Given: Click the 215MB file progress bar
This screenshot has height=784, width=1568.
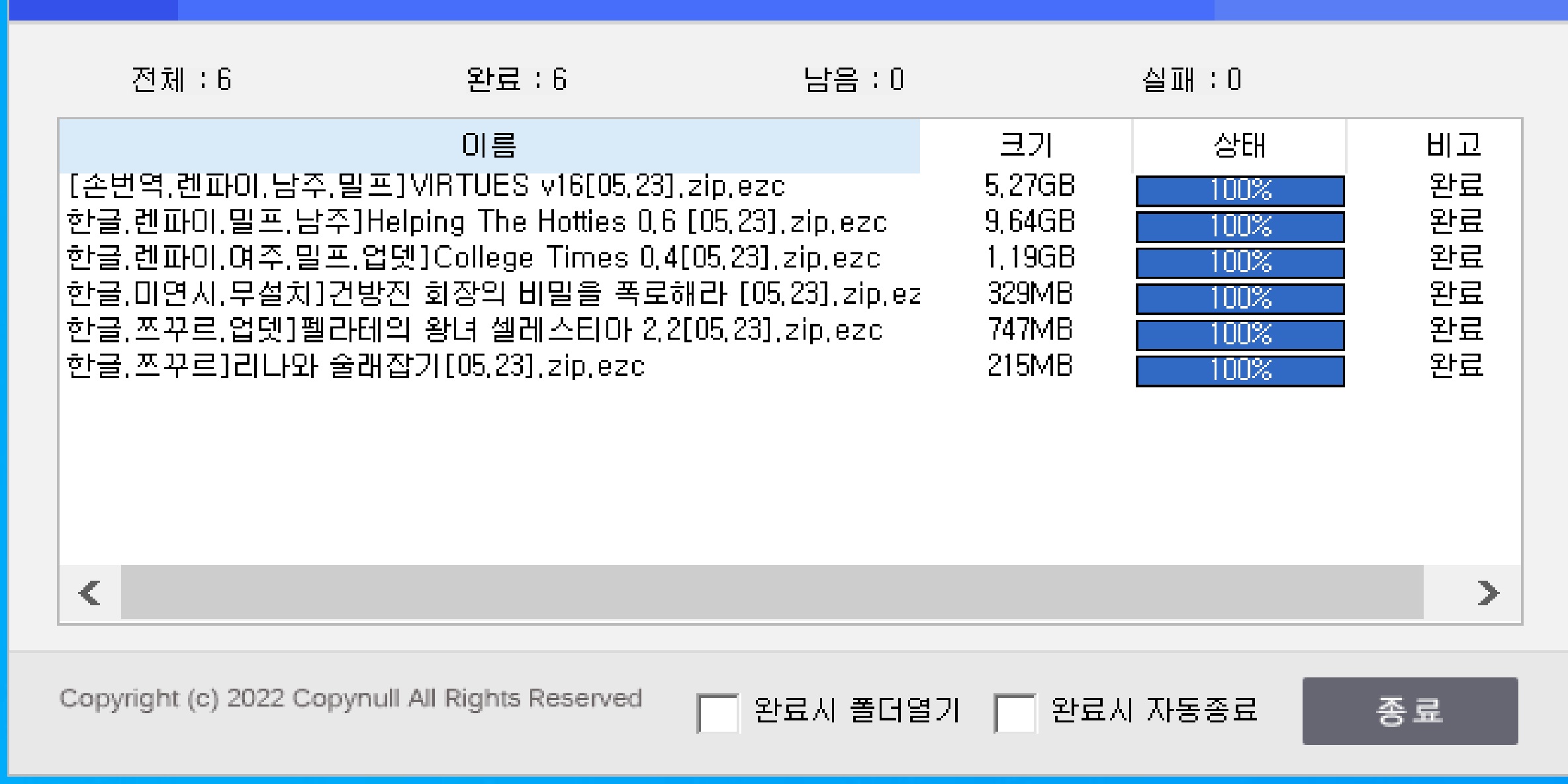Looking at the screenshot, I should point(1240,371).
